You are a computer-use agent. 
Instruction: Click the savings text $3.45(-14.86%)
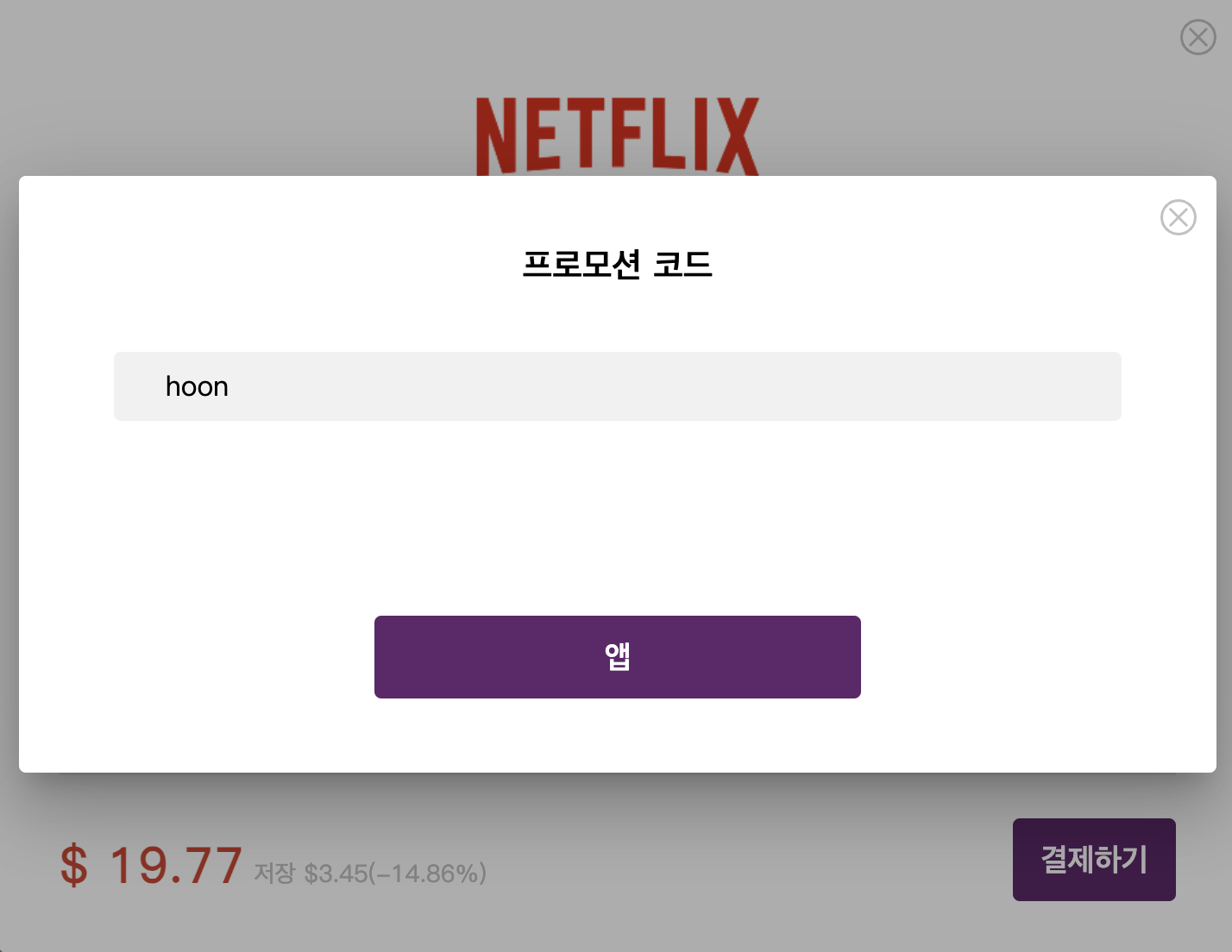(395, 874)
